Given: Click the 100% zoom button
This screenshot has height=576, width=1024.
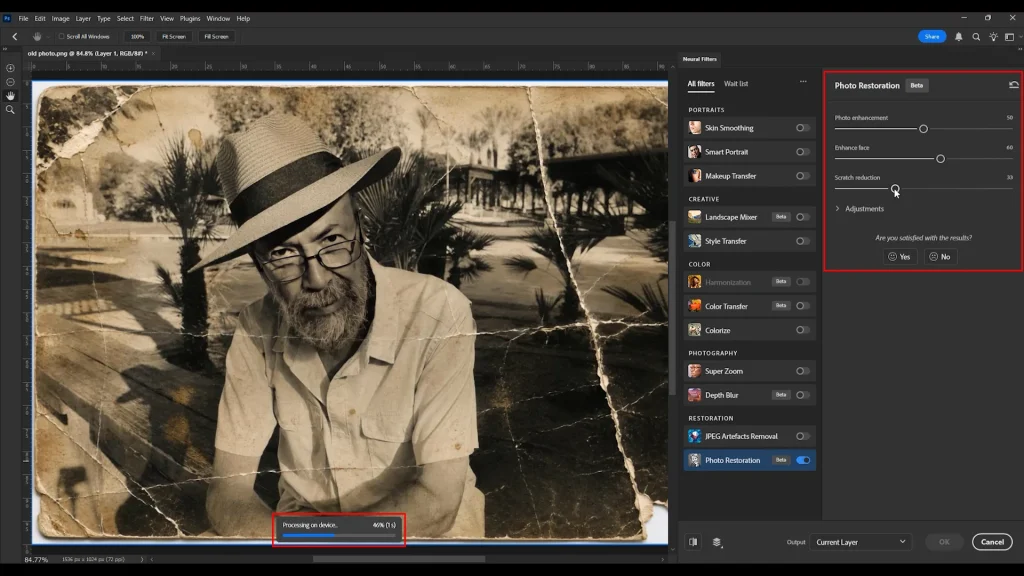Looking at the screenshot, I should click(137, 37).
